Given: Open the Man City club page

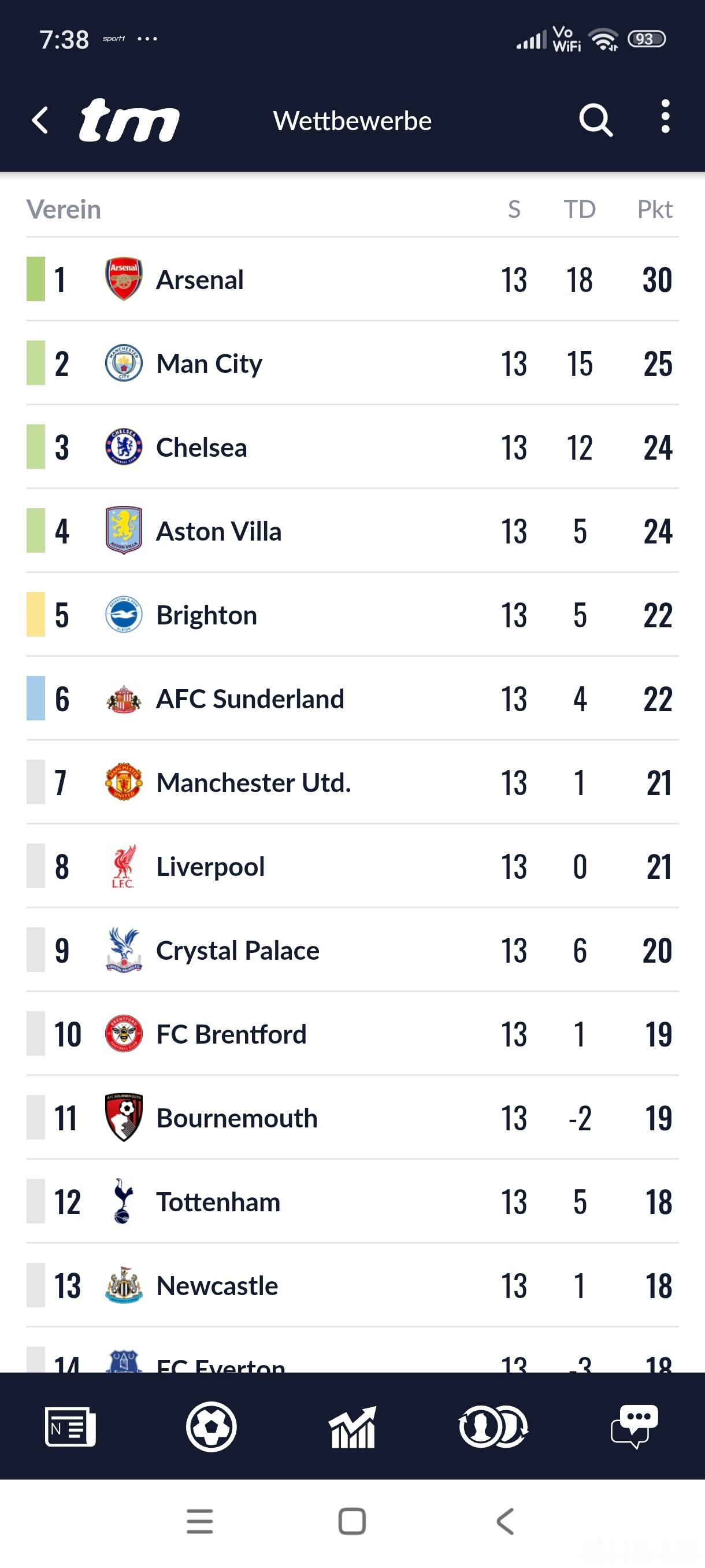Looking at the screenshot, I should click(x=209, y=364).
